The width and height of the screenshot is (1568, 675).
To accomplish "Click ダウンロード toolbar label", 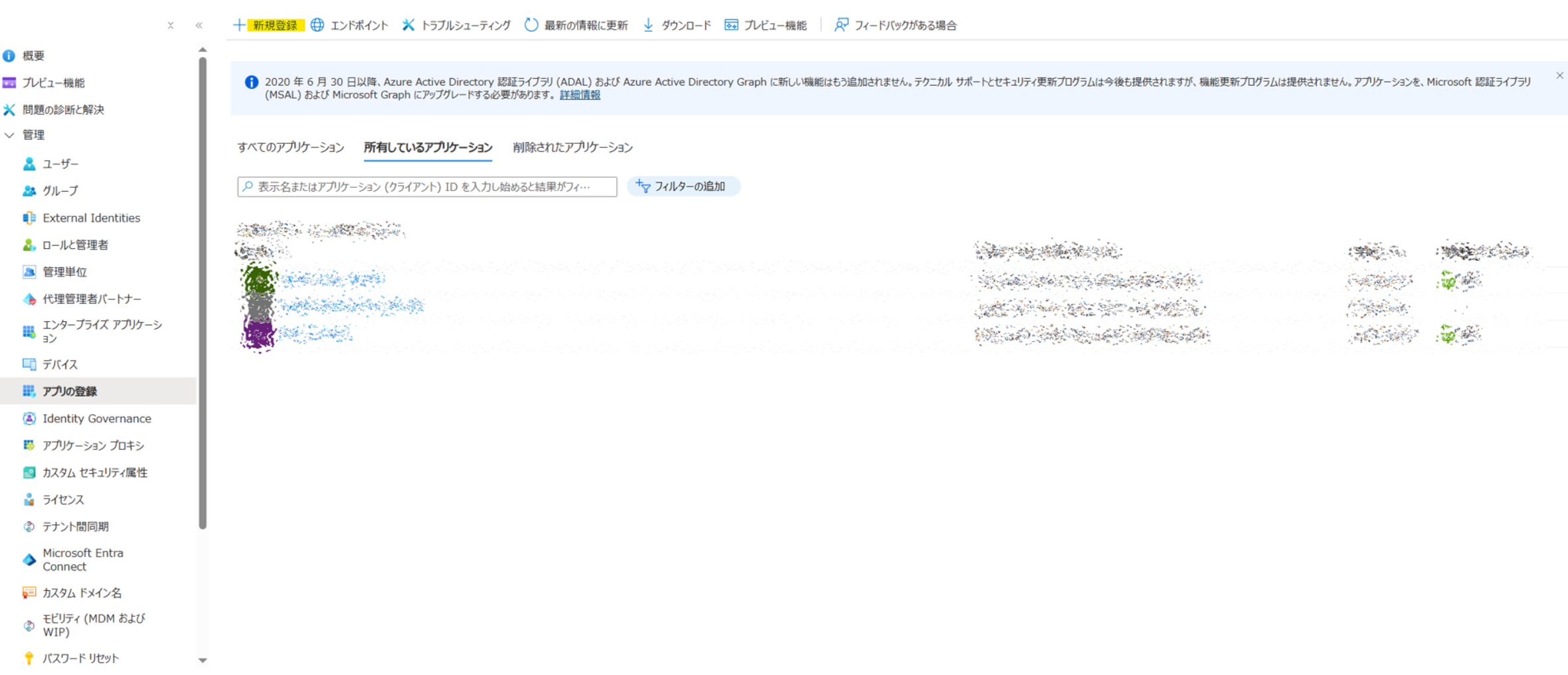I will tap(686, 25).
